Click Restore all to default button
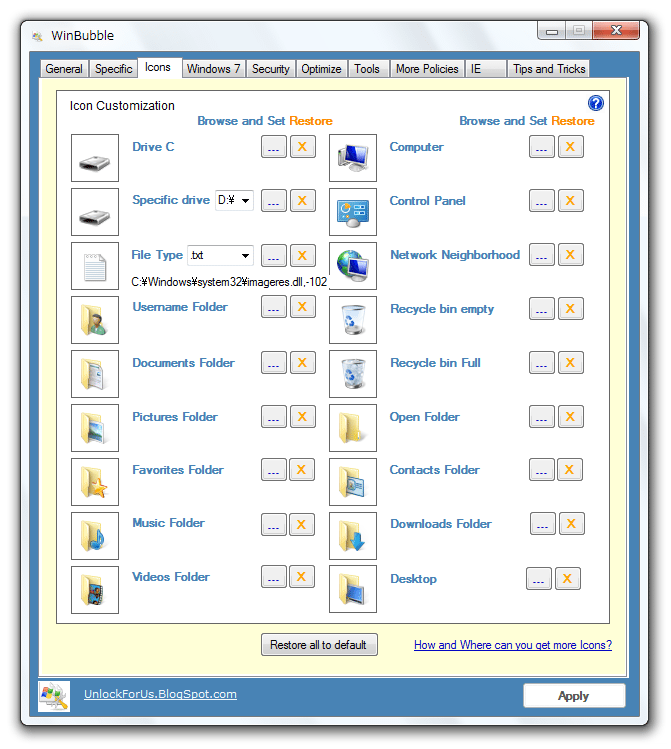671x749 pixels. (319, 645)
